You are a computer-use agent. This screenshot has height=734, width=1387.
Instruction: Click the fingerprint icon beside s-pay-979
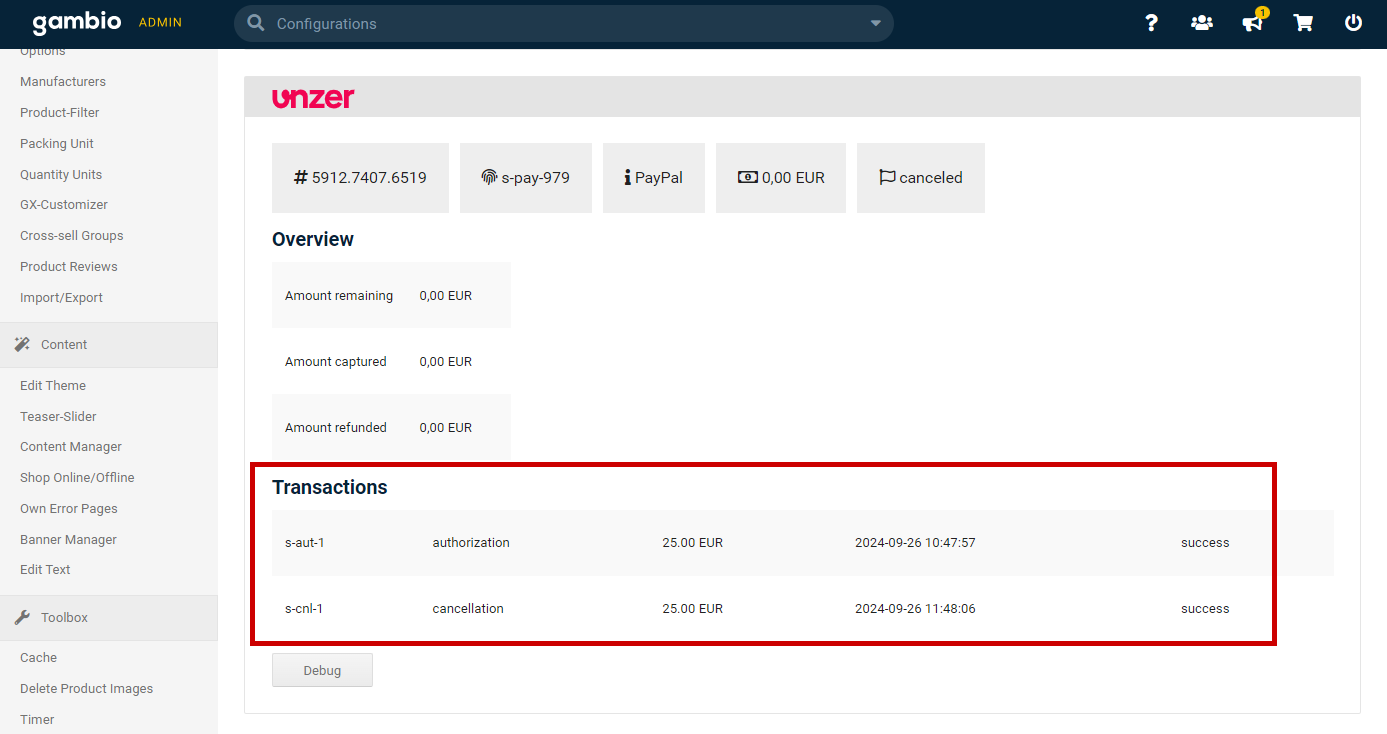489,177
